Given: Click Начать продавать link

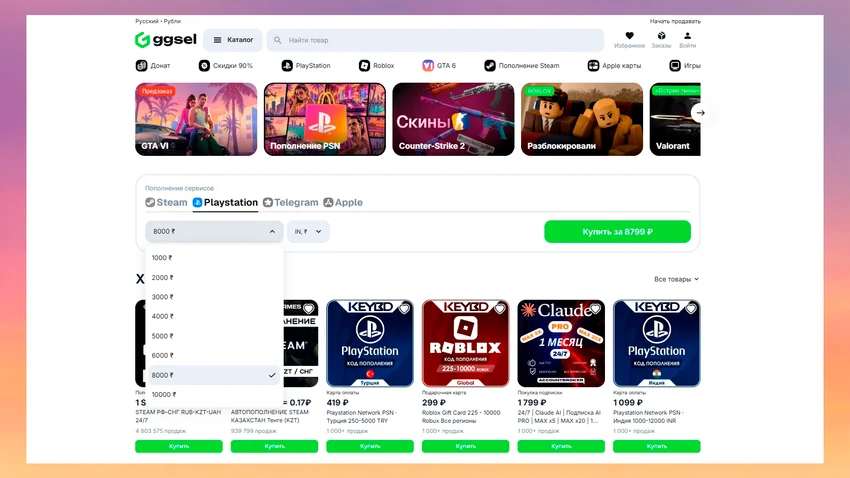Looking at the screenshot, I should (x=675, y=21).
